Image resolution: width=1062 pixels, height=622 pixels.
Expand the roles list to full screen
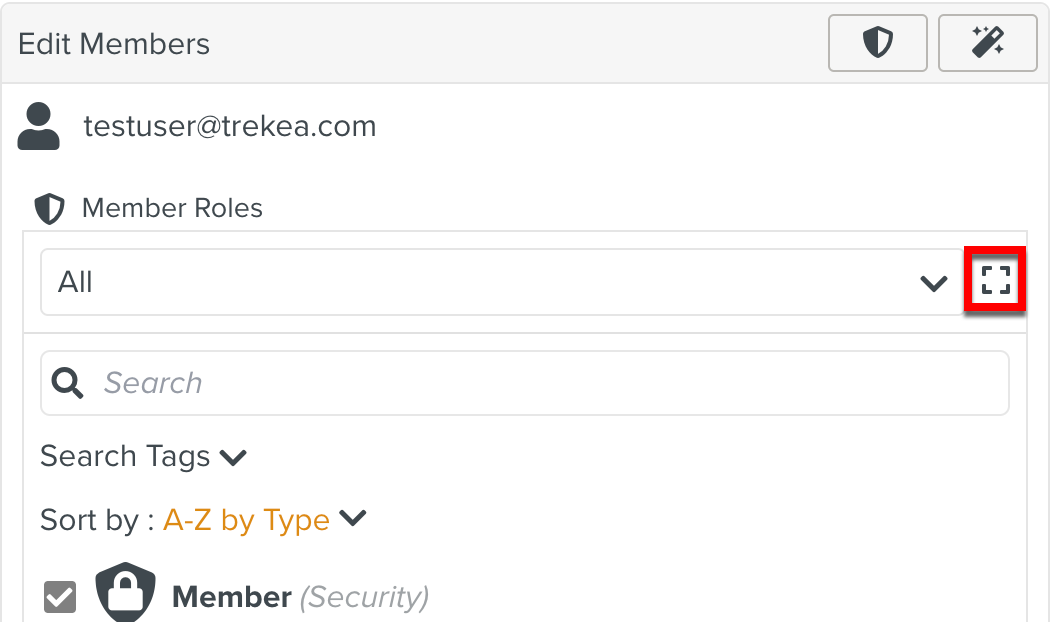995,281
